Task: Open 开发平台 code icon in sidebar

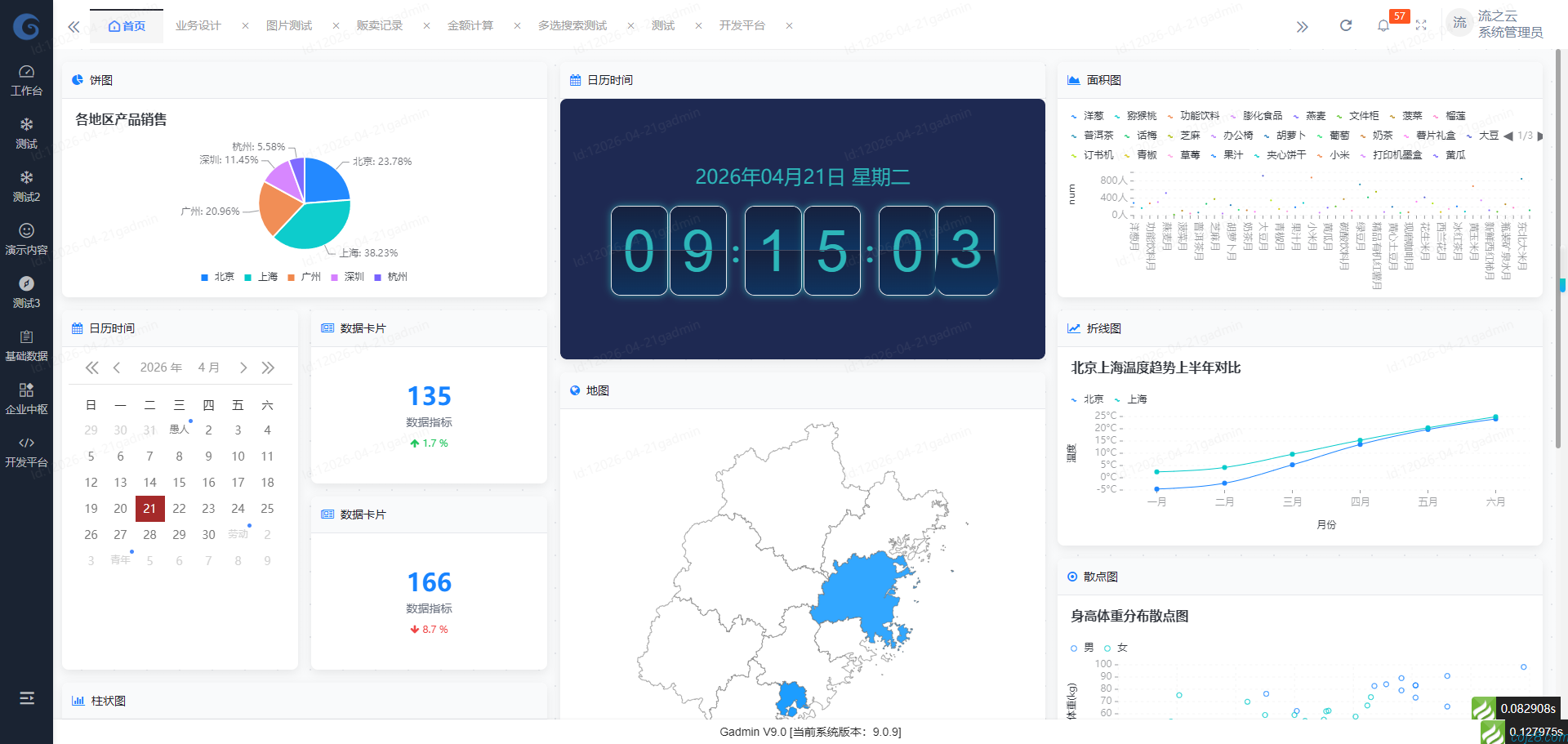Action: coord(26,452)
